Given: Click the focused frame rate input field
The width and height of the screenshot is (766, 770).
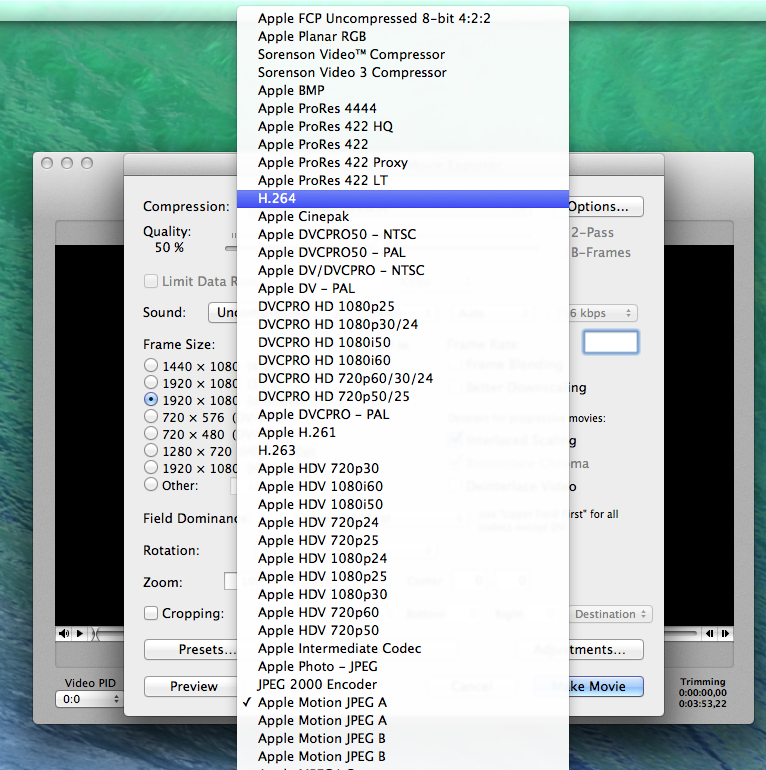Looking at the screenshot, I should (x=610, y=342).
